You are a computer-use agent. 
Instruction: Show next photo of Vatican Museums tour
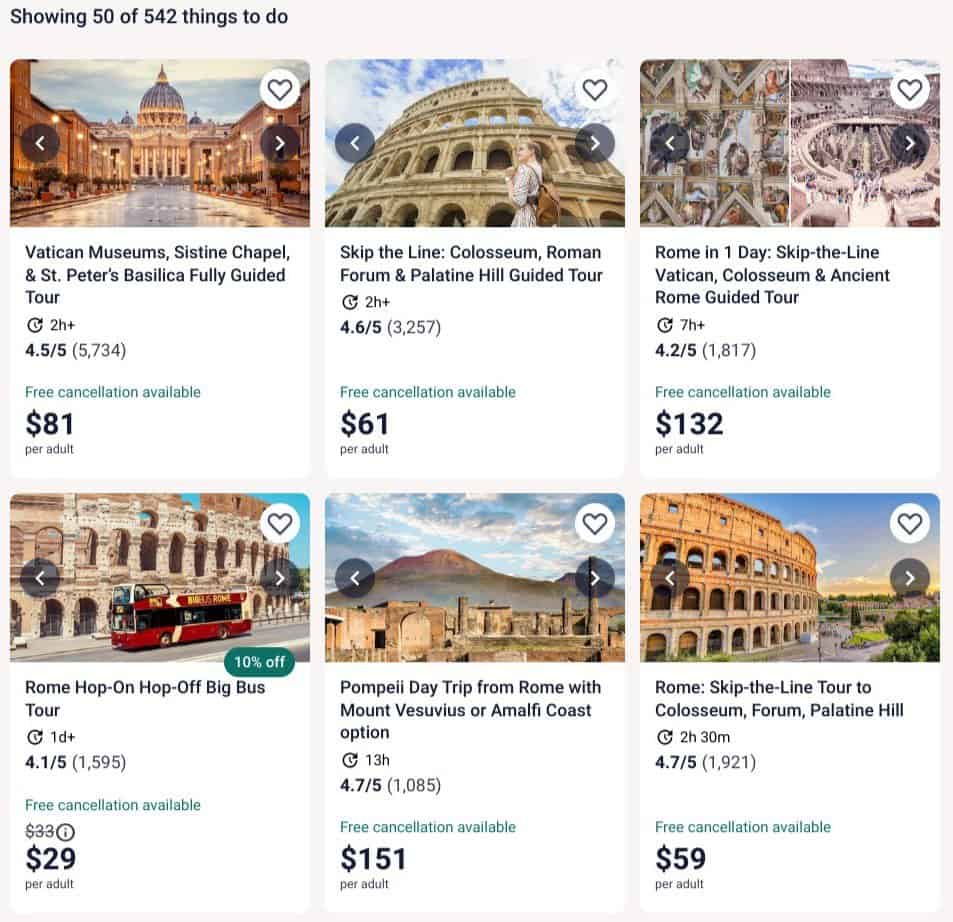point(280,143)
